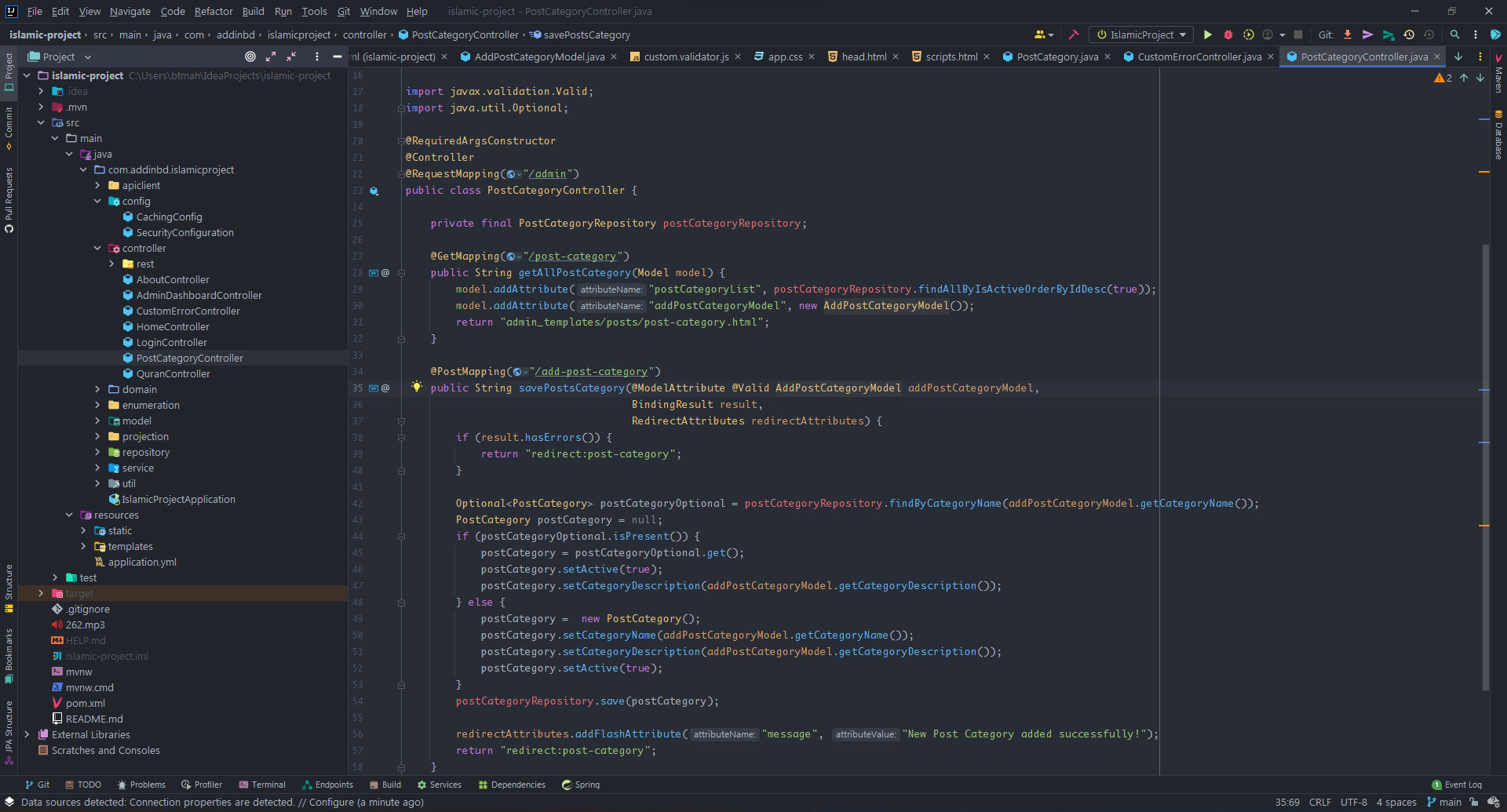The width and height of the screenshot is (1507, 812).
Task: Hide the Project panel with minus icon
Action: point(337,56)
